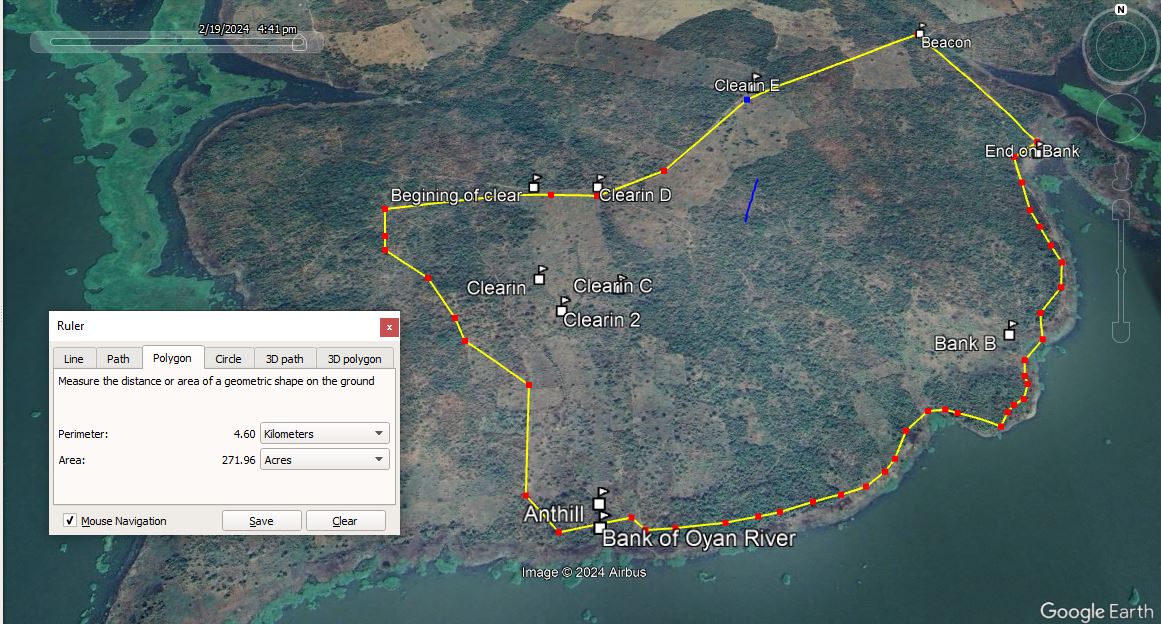This screenshot has width=1161, height=624.
Task: Click the historical imagery time slider handle
Action: pos(297,43)
